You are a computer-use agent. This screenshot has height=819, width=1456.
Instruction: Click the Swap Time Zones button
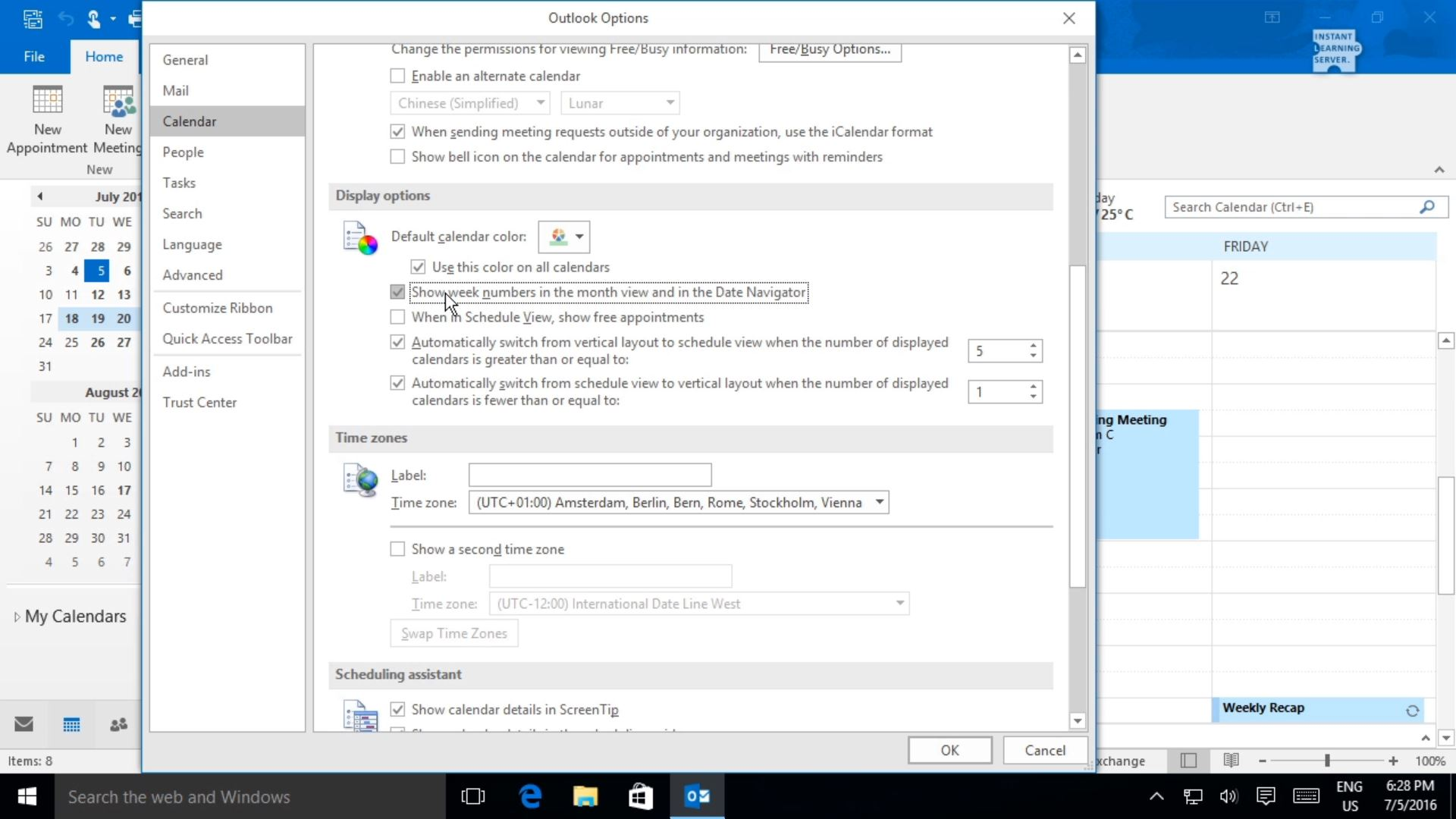coord(453,632)
